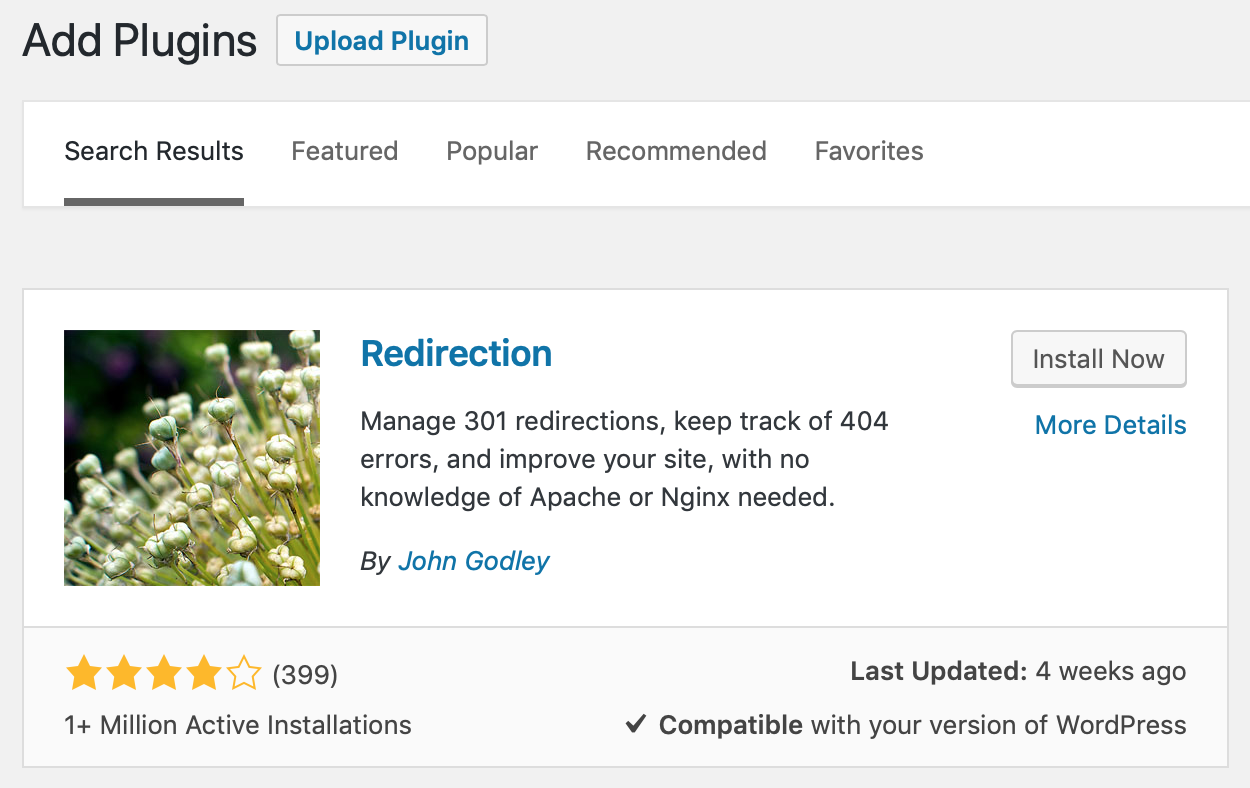Click the second filled rating star
1250x788 pixels.
pos(123,675)
